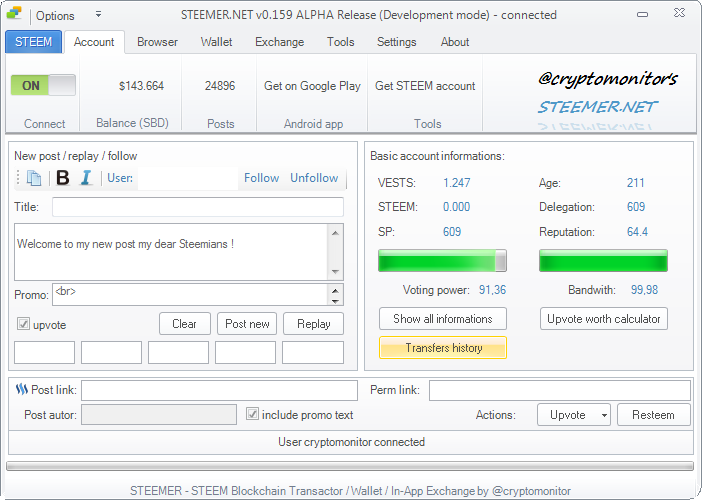The height and width of the screenshot is (500, 702).
Task: Expand the Upvote actions dropdown arrow
Action: coord(604,415)
